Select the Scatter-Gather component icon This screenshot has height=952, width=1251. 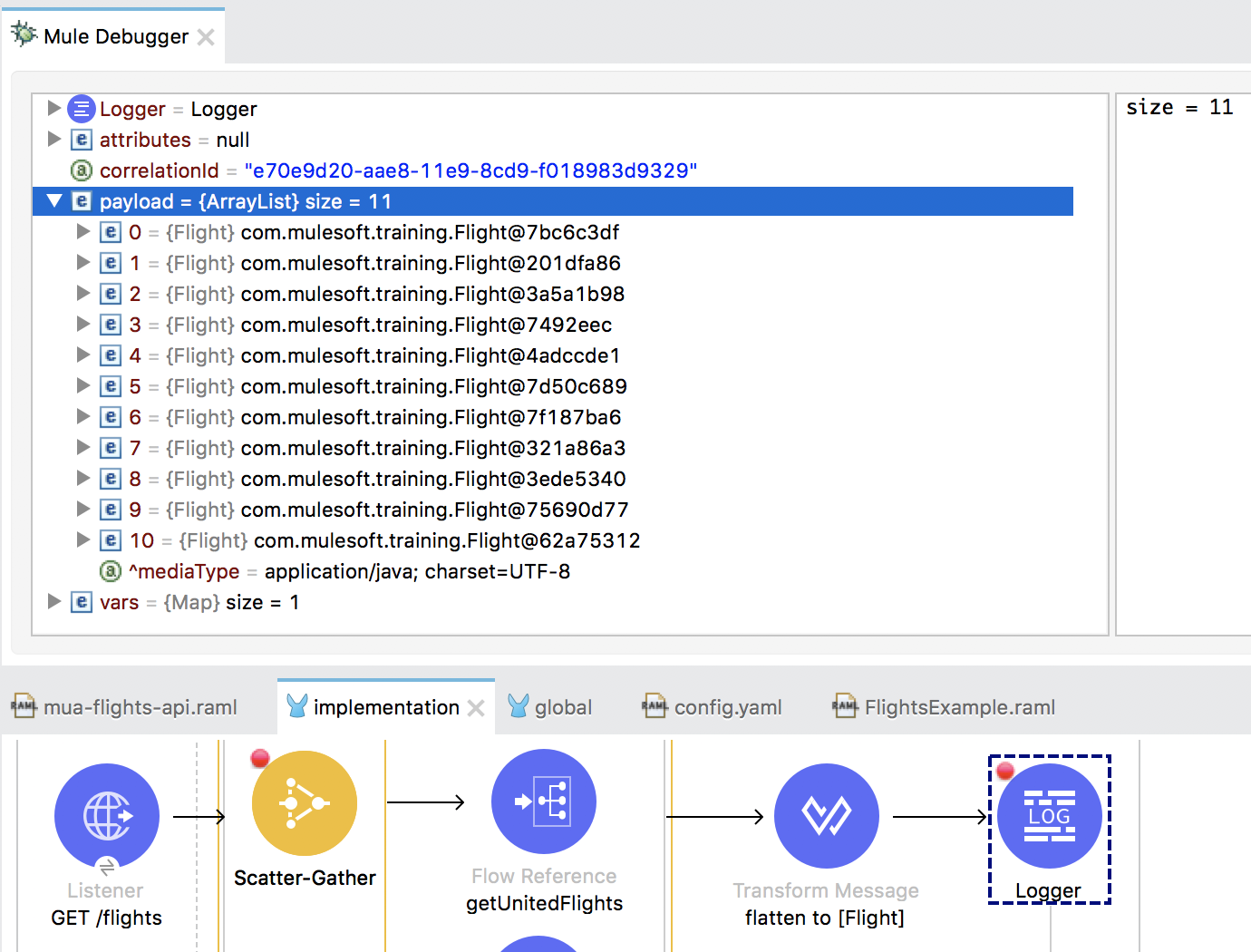[305, 803]
